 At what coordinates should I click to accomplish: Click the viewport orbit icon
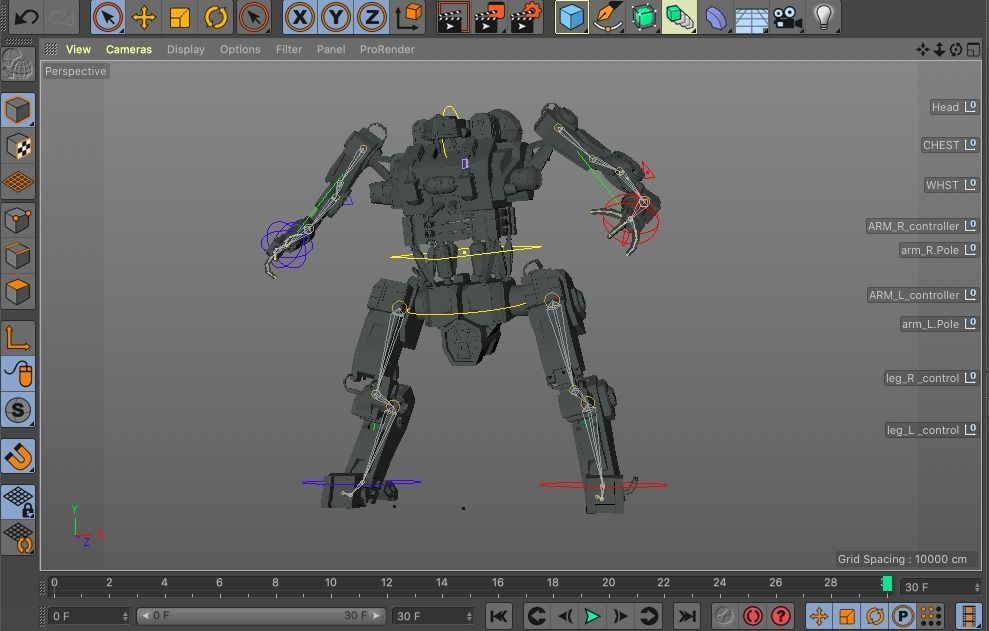pos(956,50)
